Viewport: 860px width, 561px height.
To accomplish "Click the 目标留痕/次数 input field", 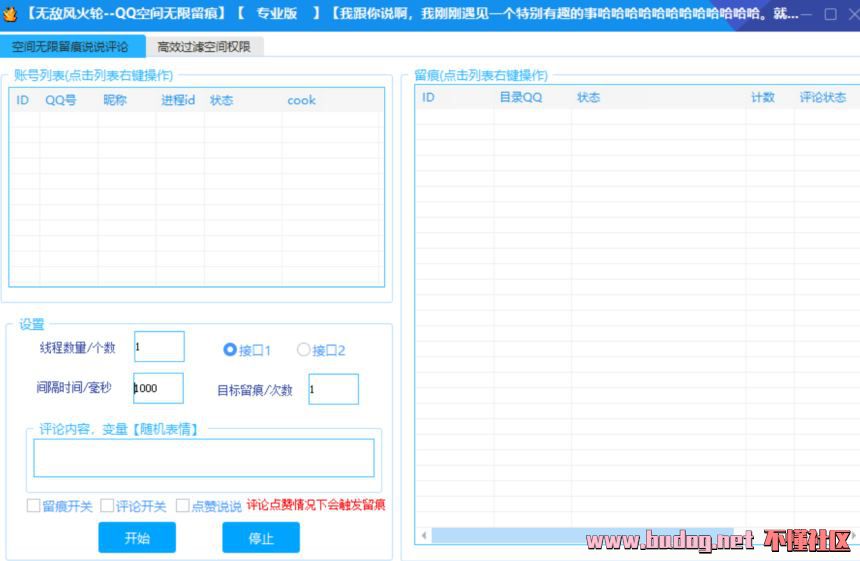I will pos(333,390).
